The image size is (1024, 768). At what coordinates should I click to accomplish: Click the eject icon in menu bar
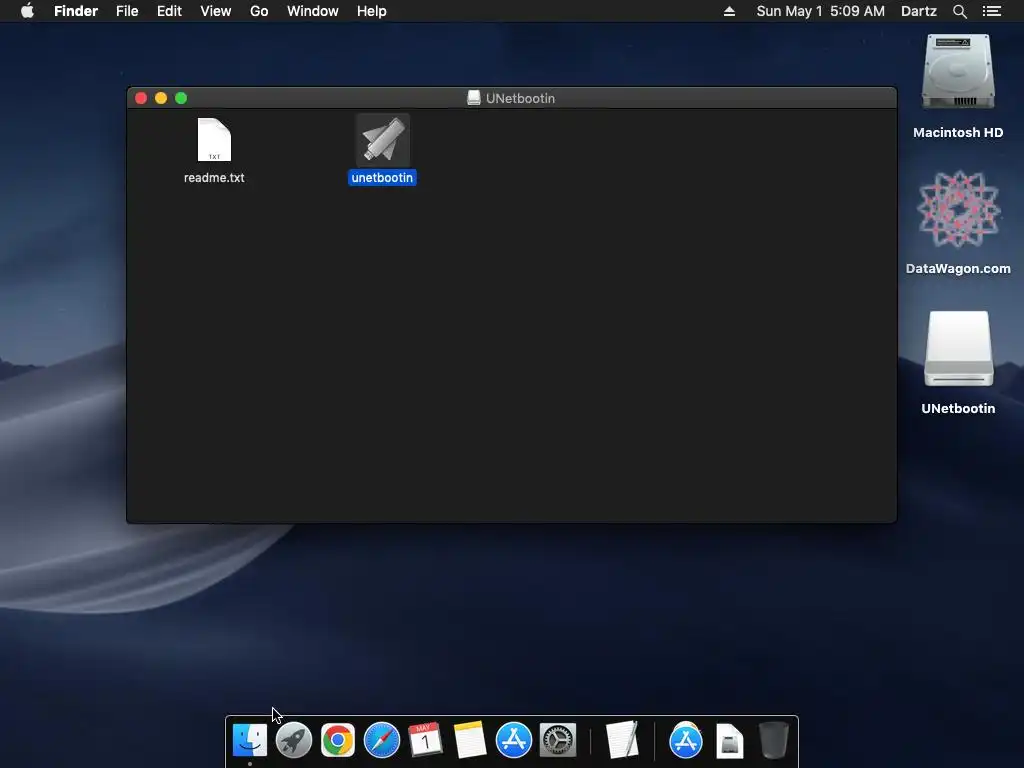tap(729, 11)
